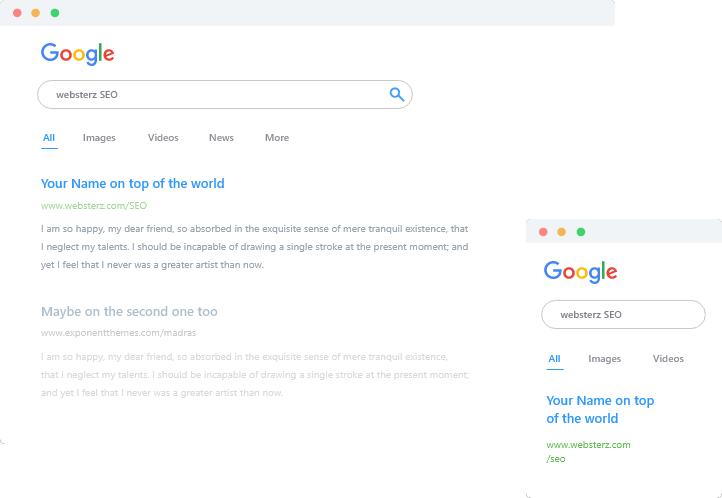Image resolution: width=722 pixels, height=498 pixels.
Task: Click the second result's faded line 'that I neglect my talents'
Action: pos(255,375)
